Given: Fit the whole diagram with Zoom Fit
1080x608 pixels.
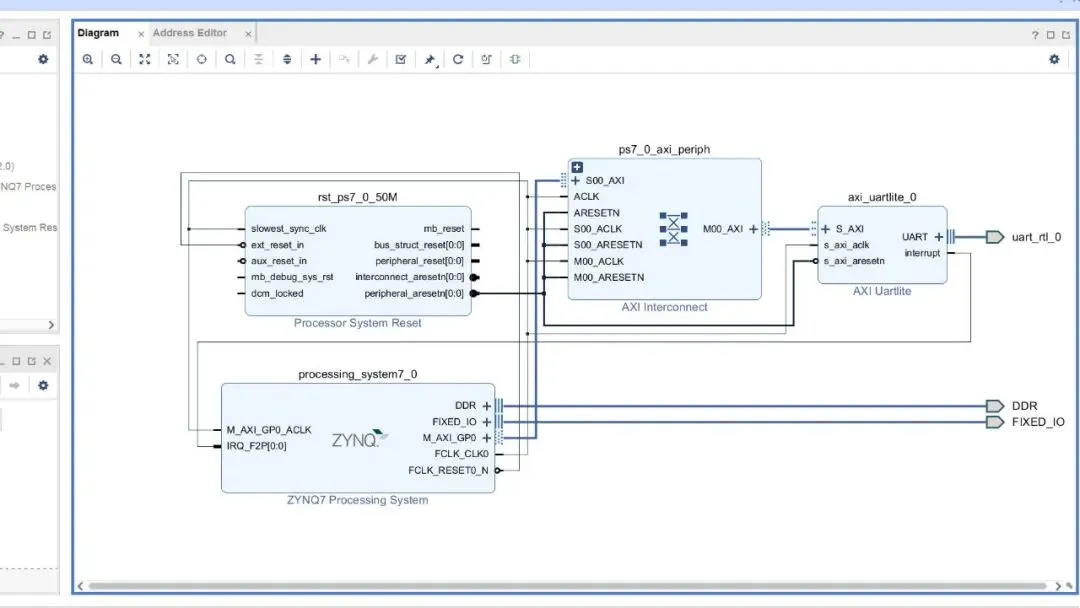Looking at the screenshot, I should (x=145, y=59).
